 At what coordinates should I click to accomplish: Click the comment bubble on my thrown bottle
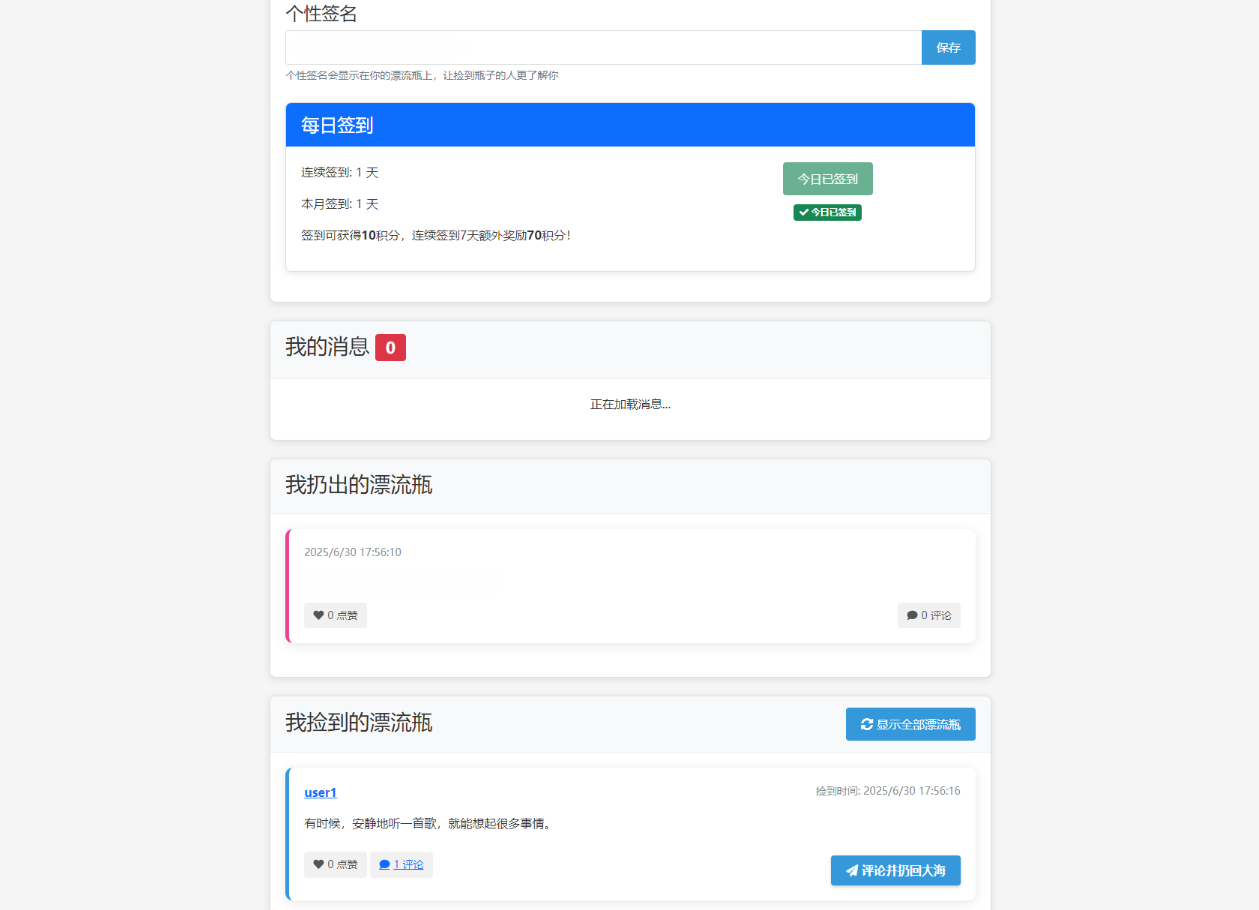pyautogui.click(x=912, y=615)
